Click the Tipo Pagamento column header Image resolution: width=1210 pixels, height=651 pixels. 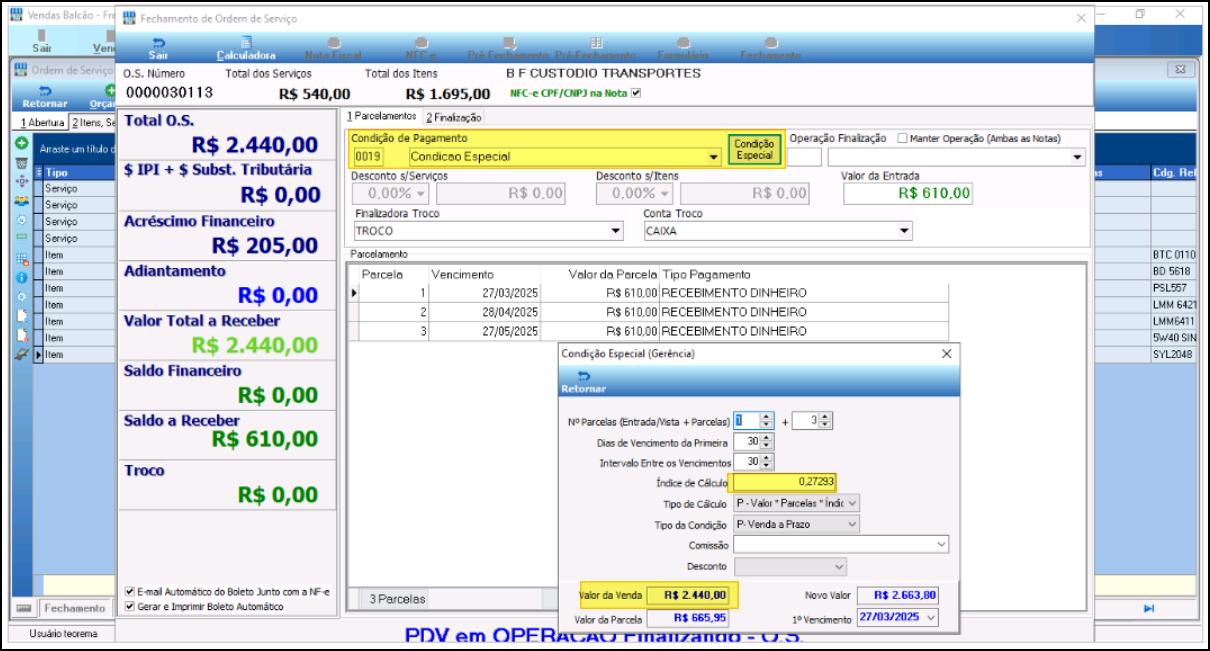706,274
